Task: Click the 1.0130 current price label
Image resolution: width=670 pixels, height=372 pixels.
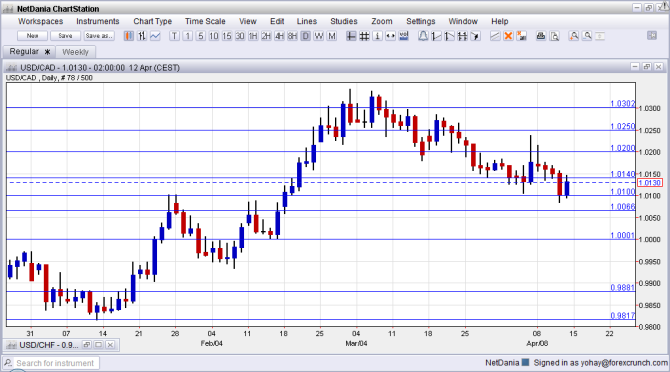Action: point(649,183)
